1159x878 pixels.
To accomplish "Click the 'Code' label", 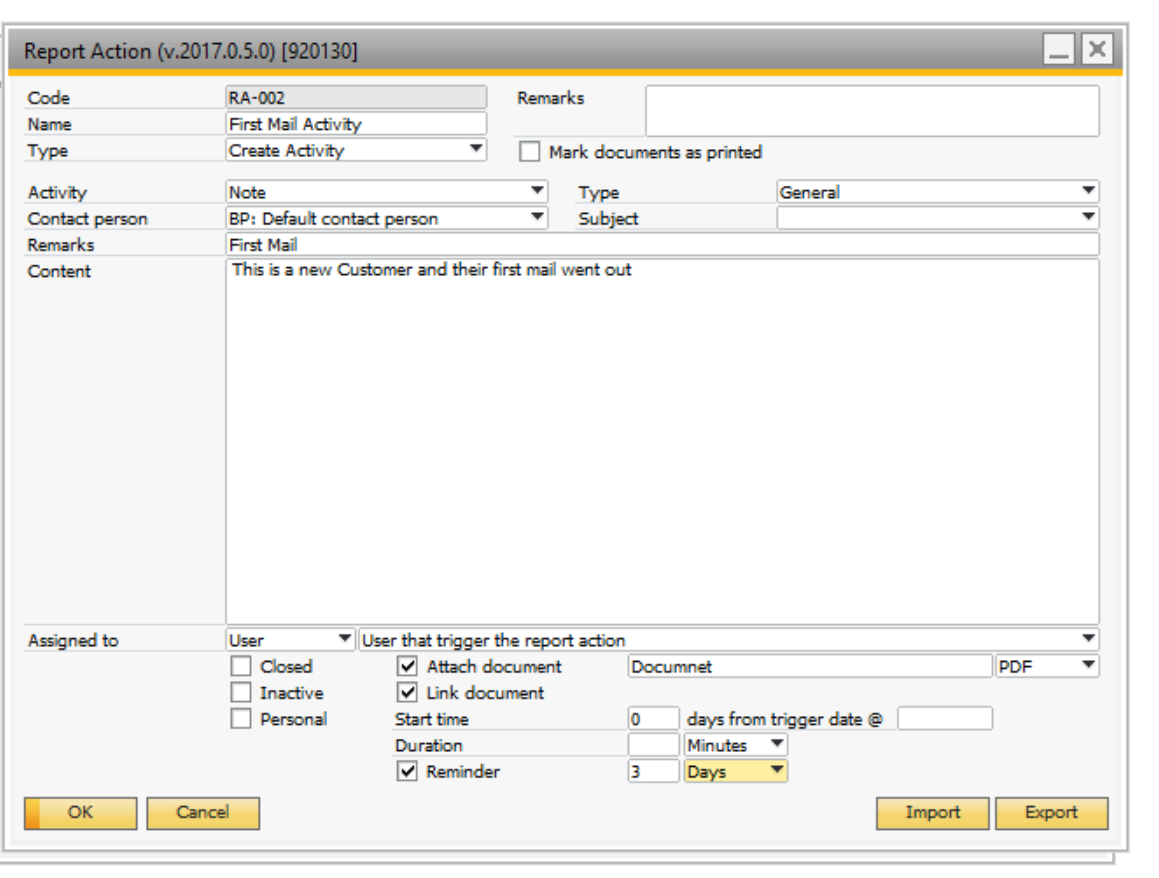I will tap(49, 98).
